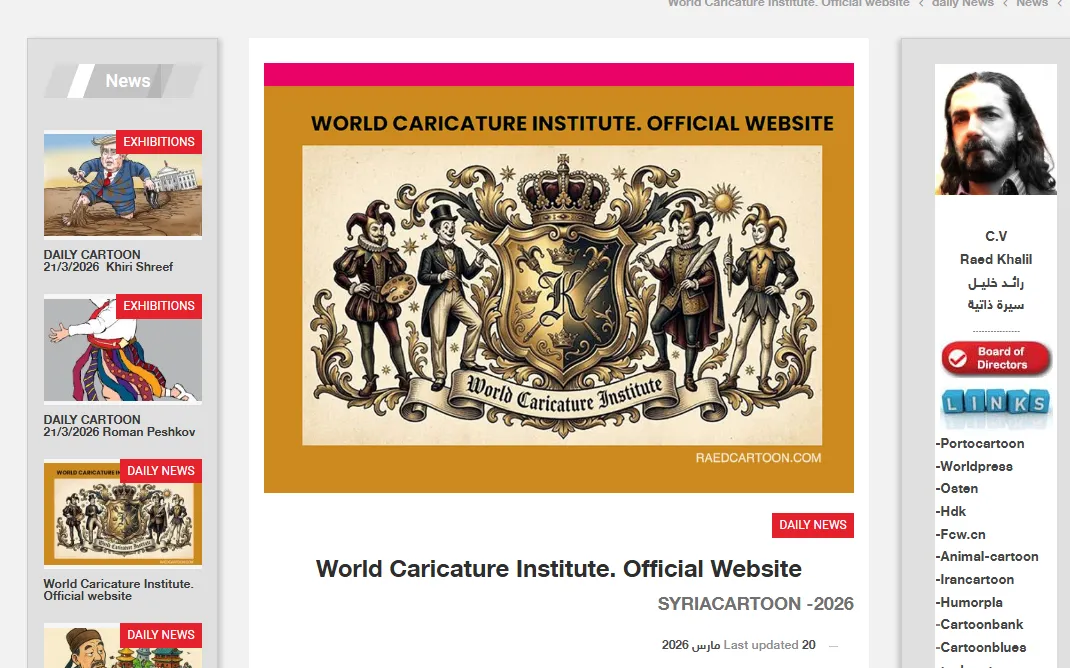Visit the Humorpla link

coord(969,602)
